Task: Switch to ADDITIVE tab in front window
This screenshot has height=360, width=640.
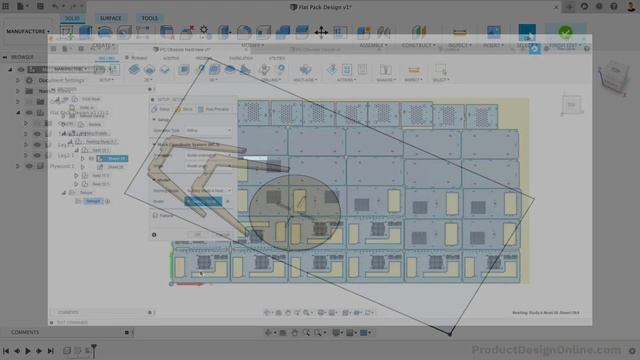Action: point(171,58)
